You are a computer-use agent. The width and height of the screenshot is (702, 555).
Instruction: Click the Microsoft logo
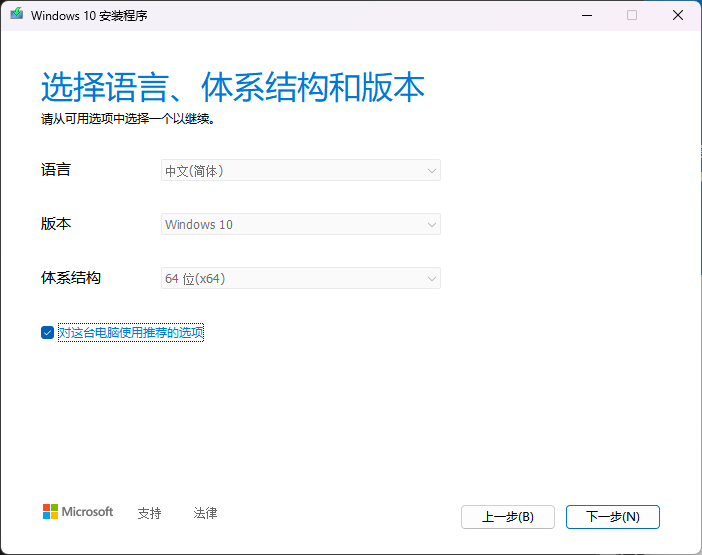pyautogui.click(x=78, y=512)
